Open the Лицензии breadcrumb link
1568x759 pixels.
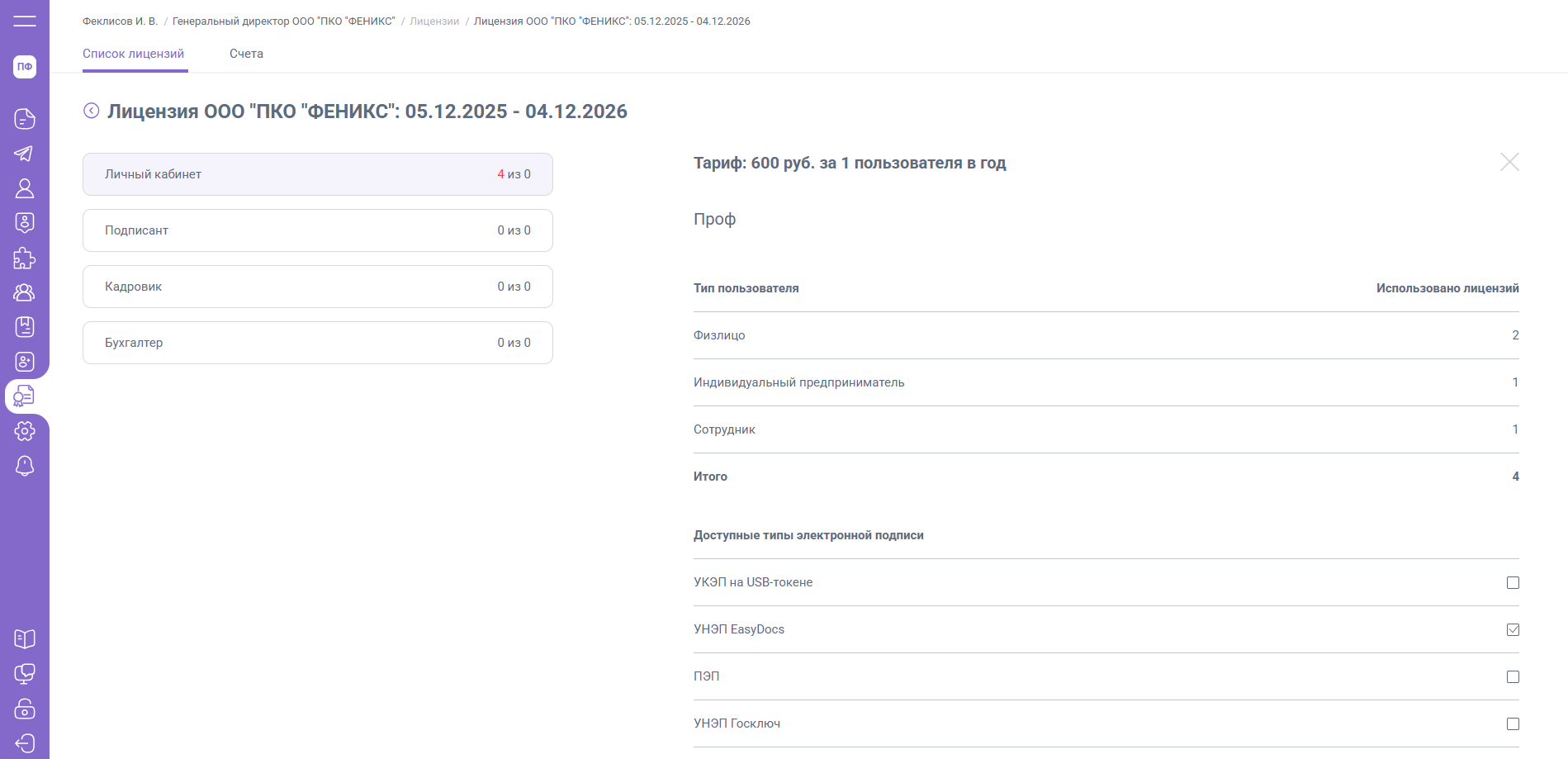(434, 21)
